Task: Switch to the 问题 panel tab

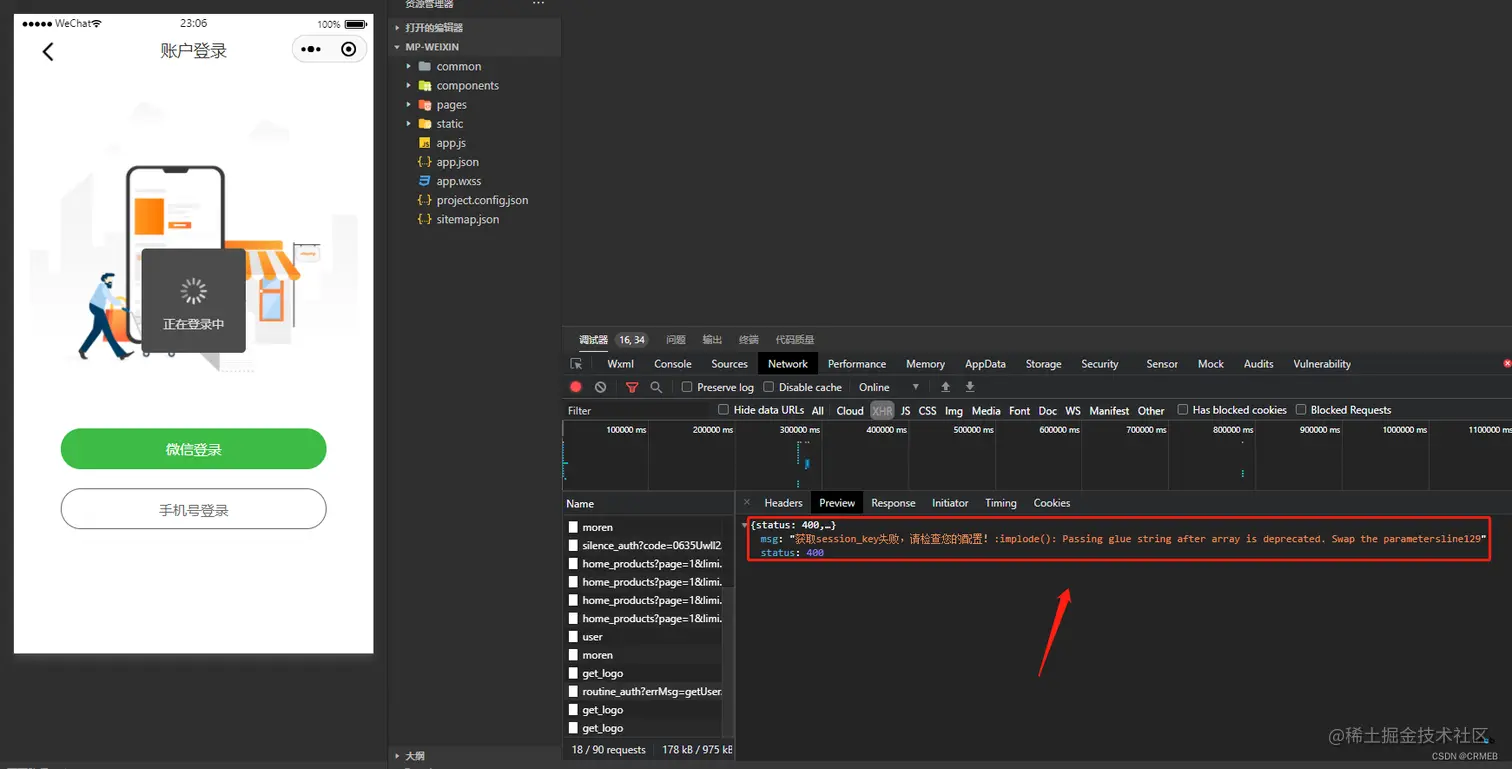Action: 676,340
